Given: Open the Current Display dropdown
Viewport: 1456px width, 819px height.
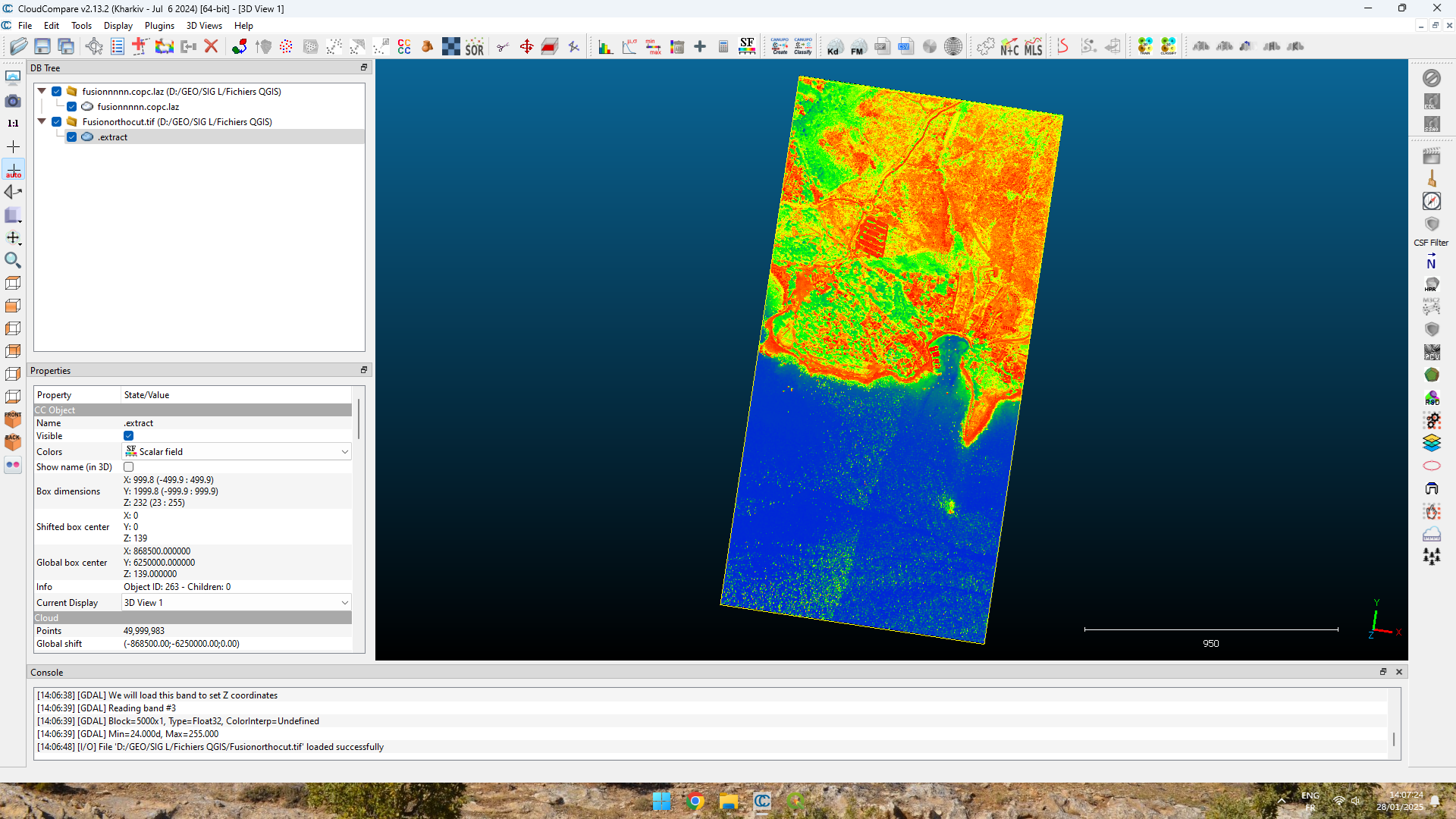Looking at the screenshot, I should point(237,603).
